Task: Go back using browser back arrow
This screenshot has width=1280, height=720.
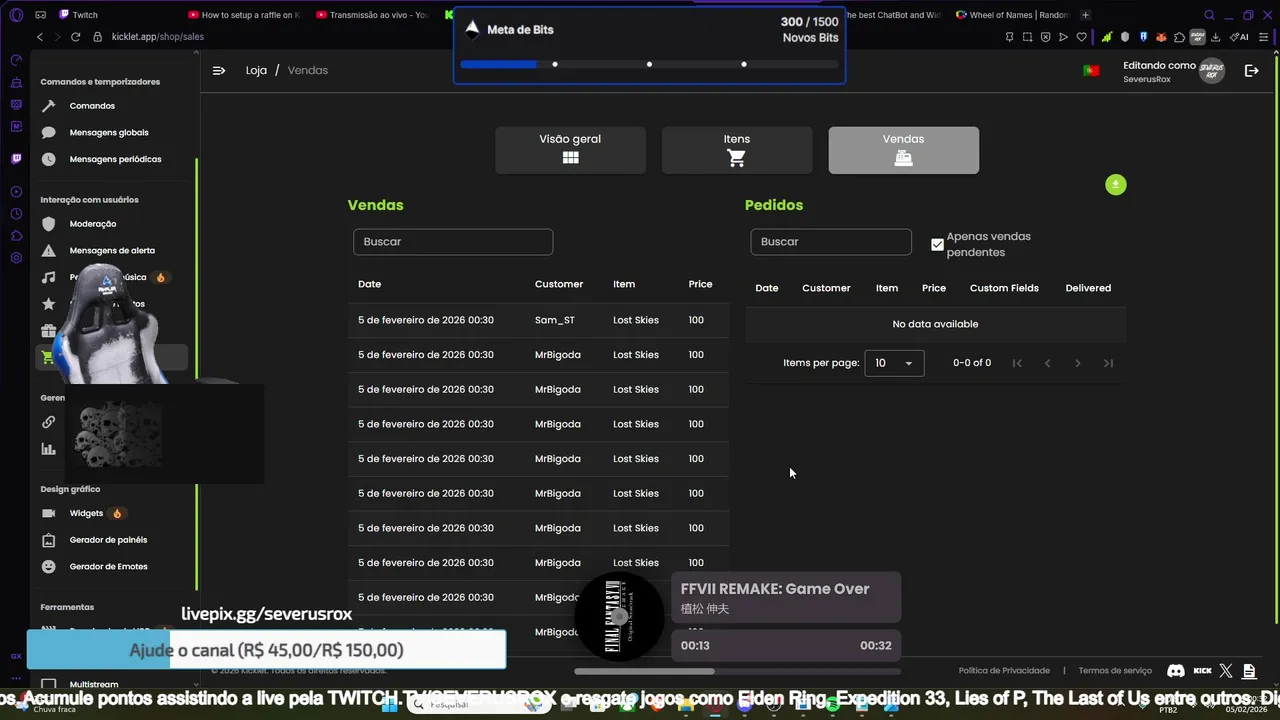Action: pos(40,37)
